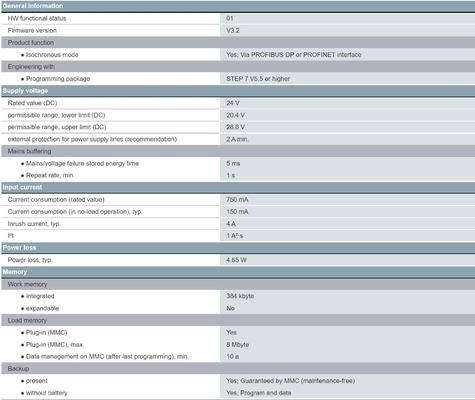Click the firmware value 'V3.2'

(x=233, y=30)
